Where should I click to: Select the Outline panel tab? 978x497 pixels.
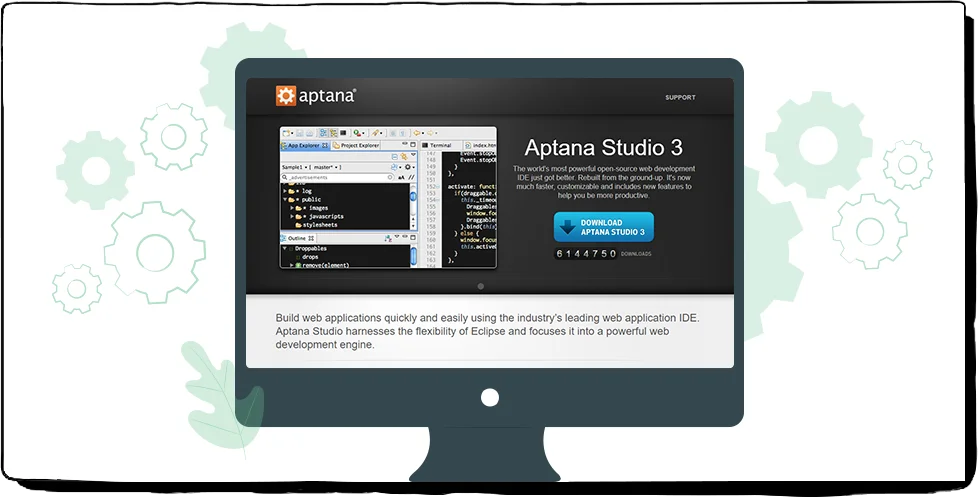(297, 238)
